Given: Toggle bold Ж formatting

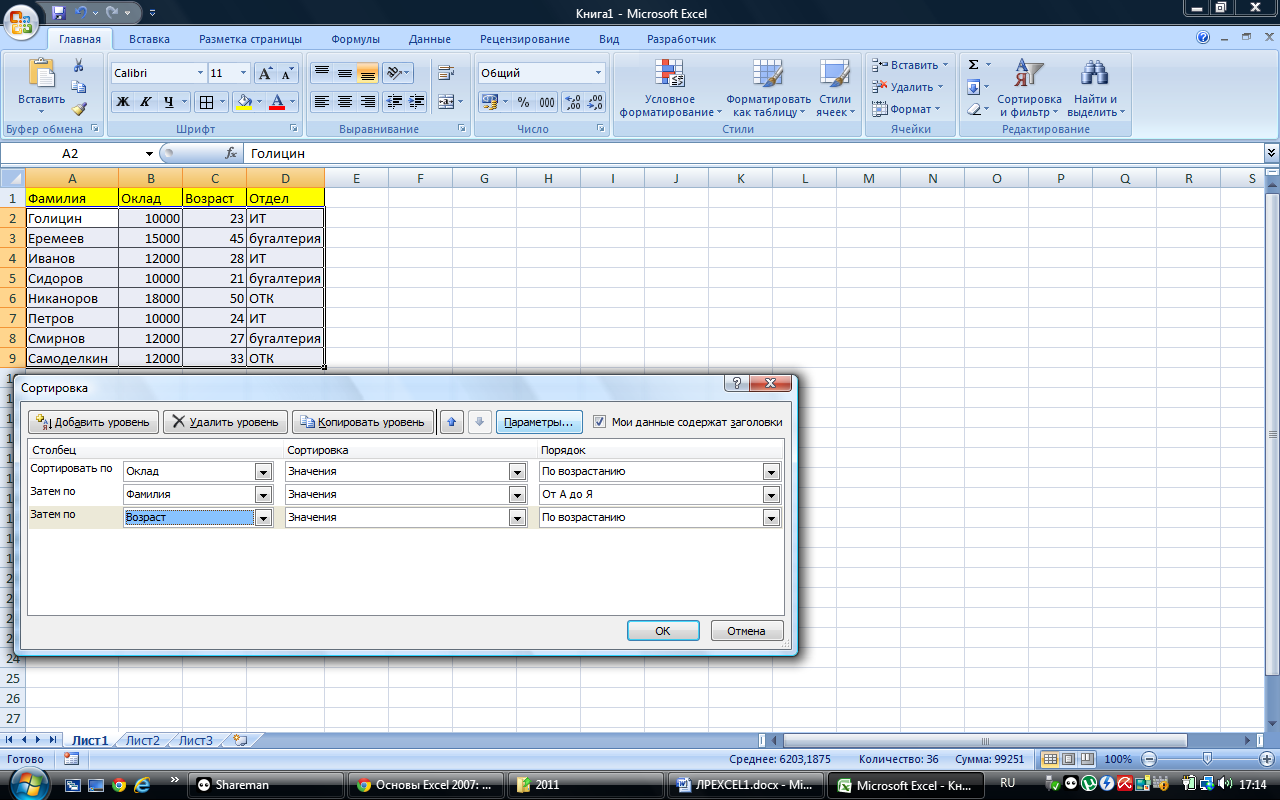Looking at the screenshot, I should [x=122, y=101].
